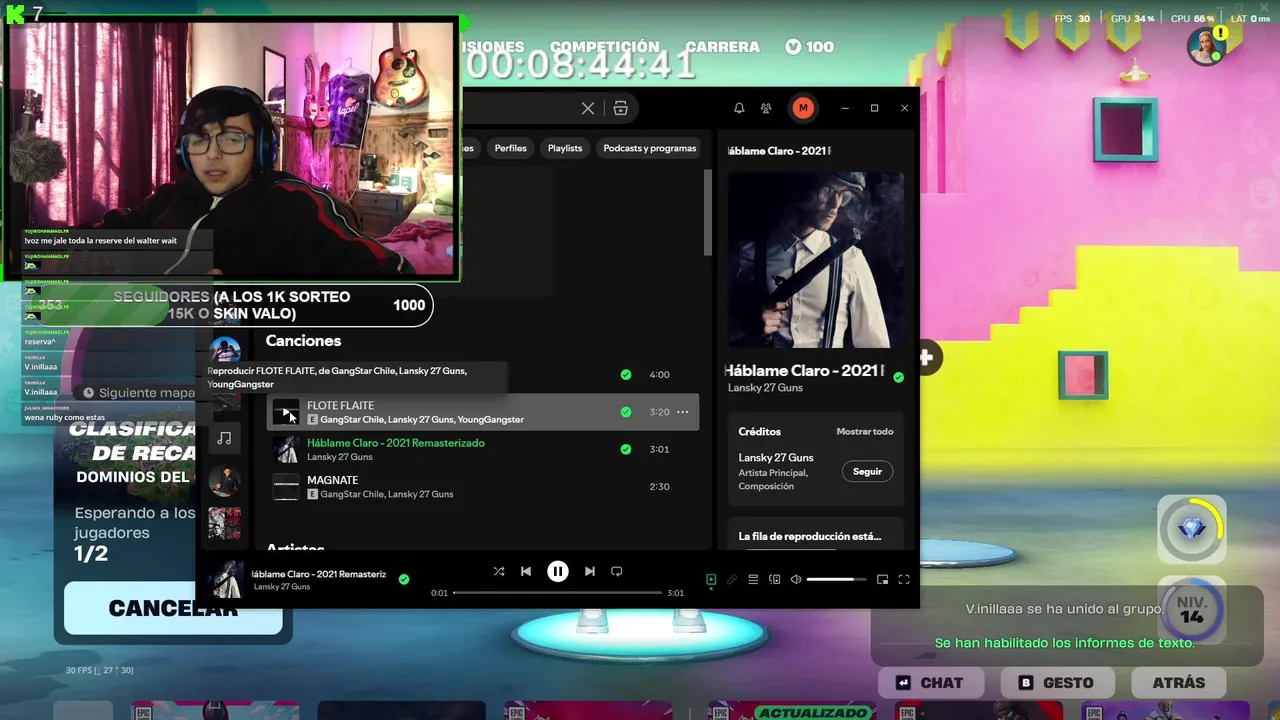This screenshot has height=720, width=1280.
Task: Open the ACTUALIZADO game tile
Action: point(790,710)
